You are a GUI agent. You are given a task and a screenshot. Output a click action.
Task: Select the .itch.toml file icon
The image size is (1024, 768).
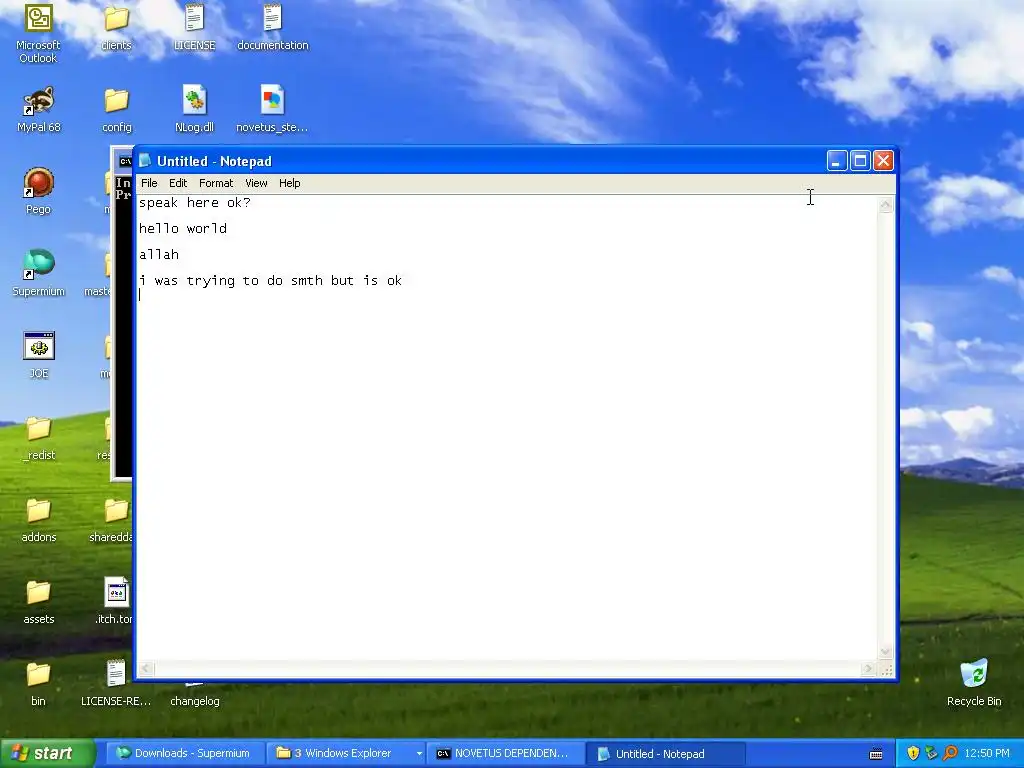coord(115,601)
